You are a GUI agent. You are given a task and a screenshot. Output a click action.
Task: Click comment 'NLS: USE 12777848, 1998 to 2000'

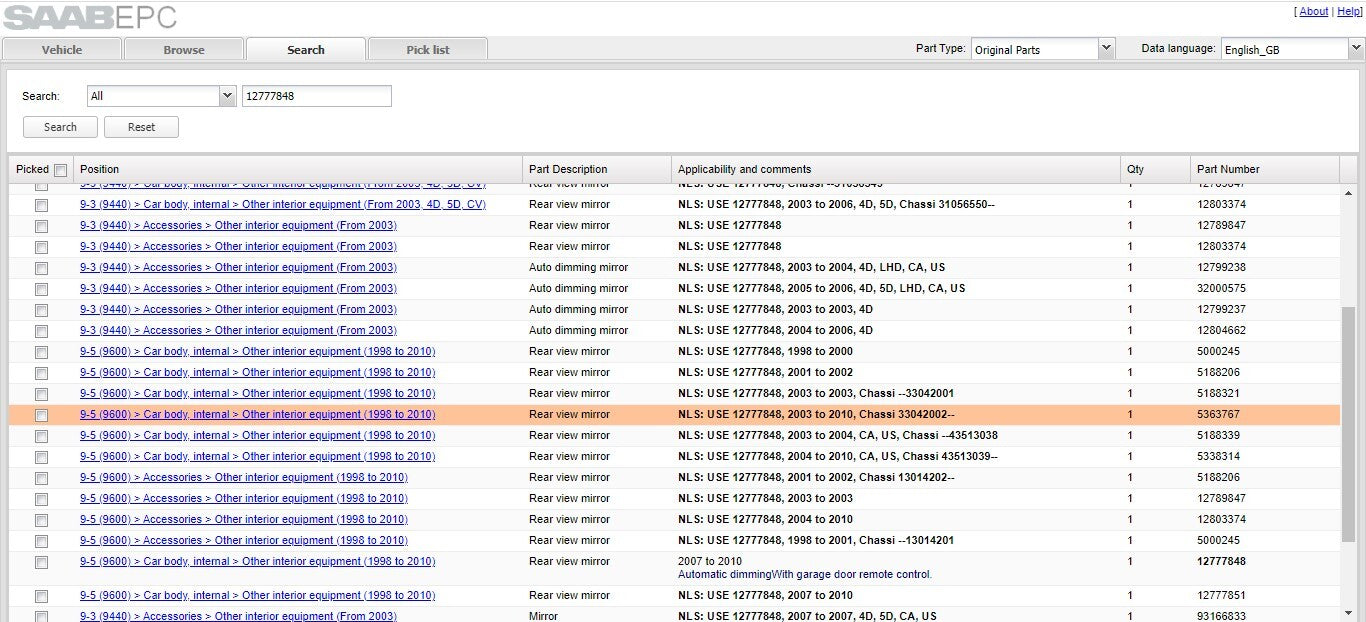pos(765,351)
